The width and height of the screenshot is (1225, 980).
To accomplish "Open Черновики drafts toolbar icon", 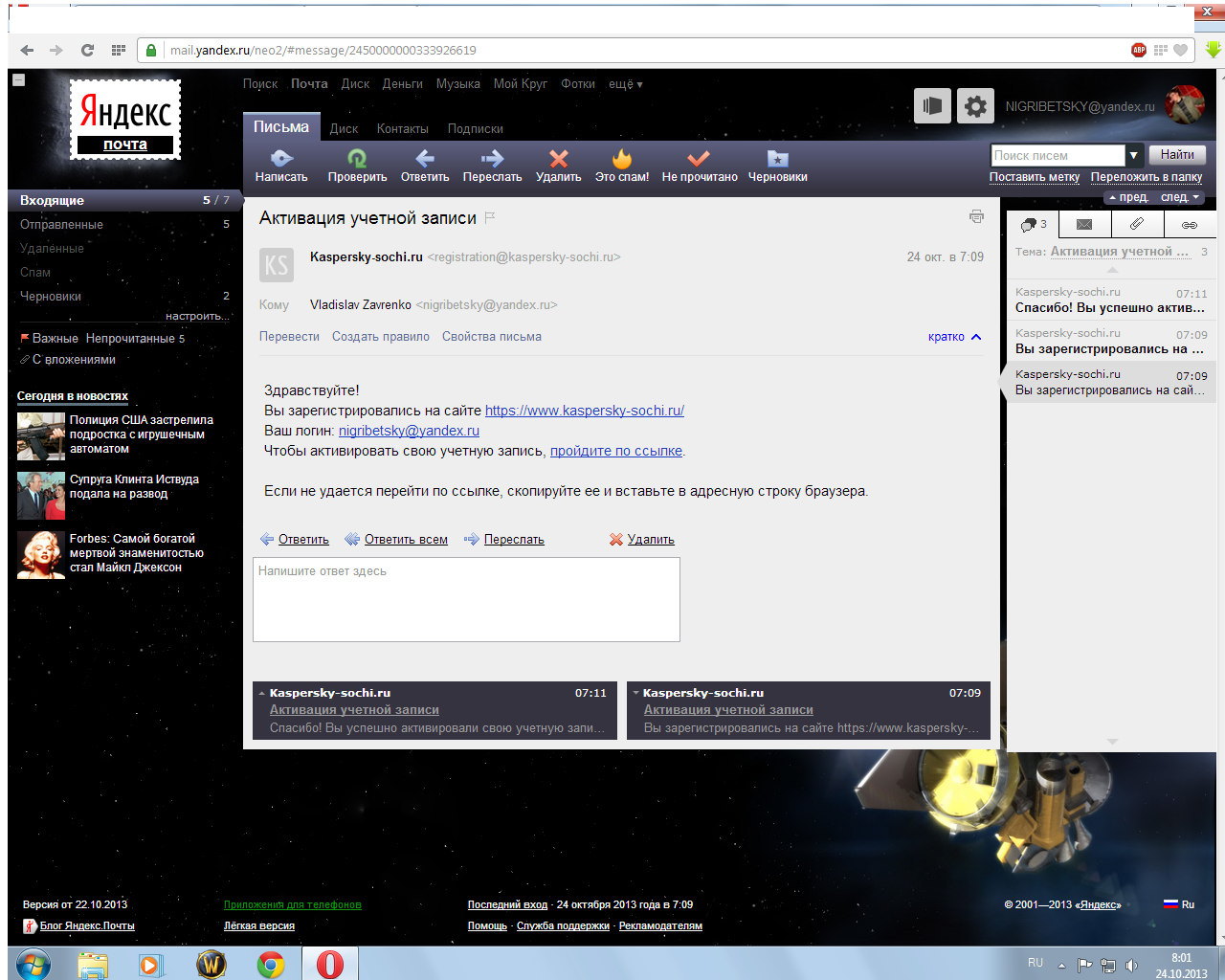I will click(777, 159).
